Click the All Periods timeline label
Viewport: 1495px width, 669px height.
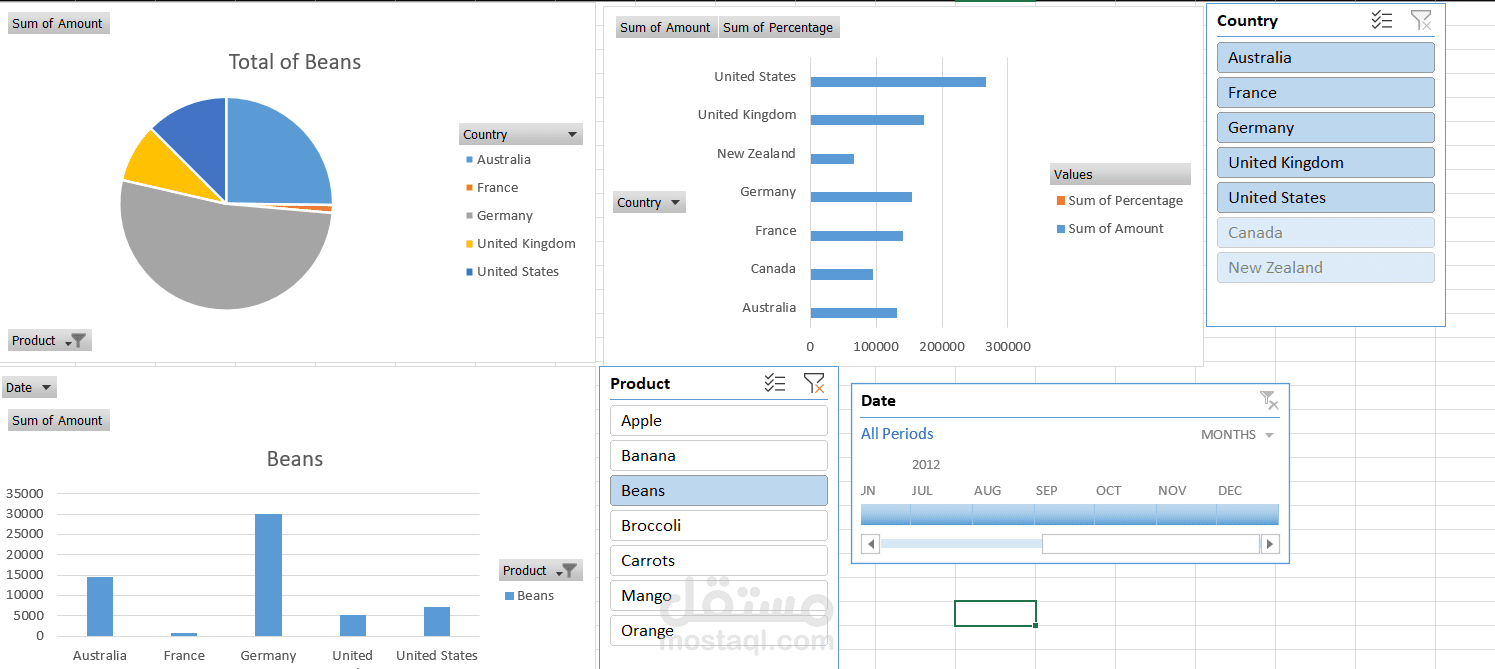pyautogui.click(x=897, y=434)
